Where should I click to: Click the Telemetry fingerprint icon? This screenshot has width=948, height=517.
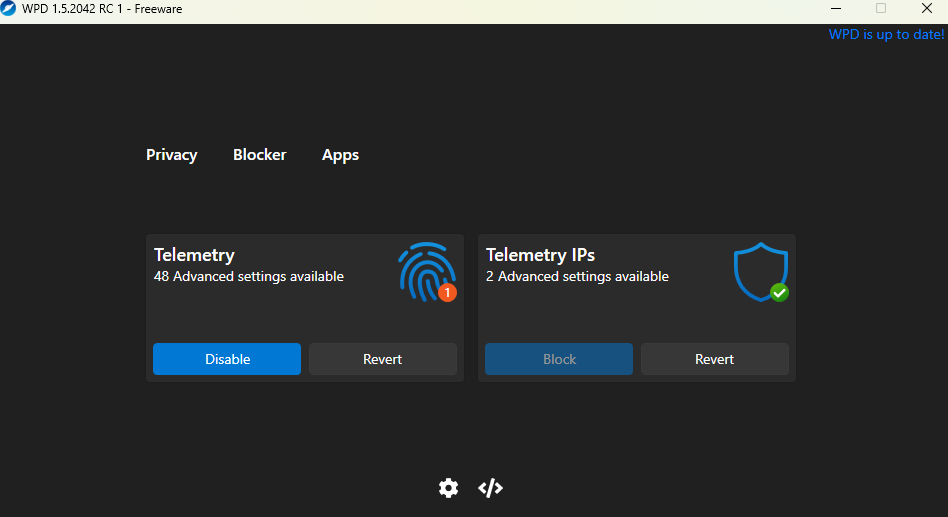(x=427, y=272)
